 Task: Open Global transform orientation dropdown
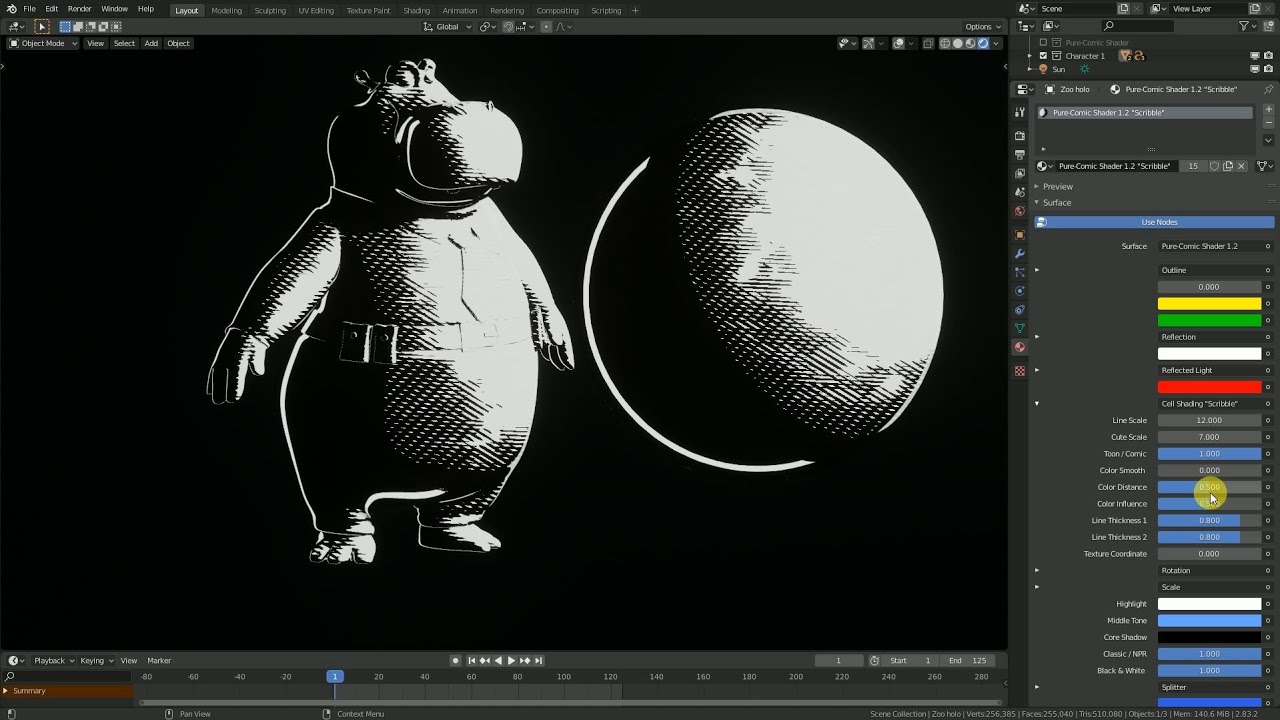tap(446, 27)
